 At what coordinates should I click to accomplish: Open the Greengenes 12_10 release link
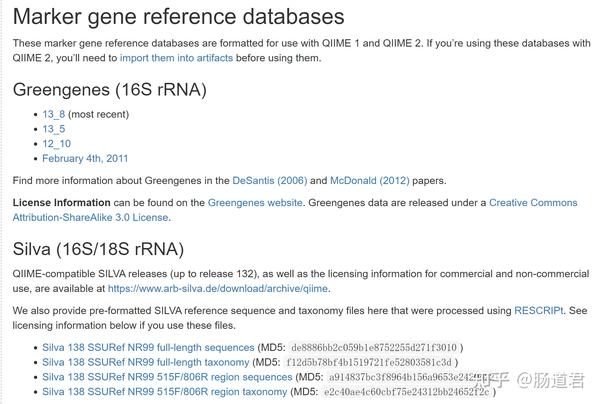(57, 144)
